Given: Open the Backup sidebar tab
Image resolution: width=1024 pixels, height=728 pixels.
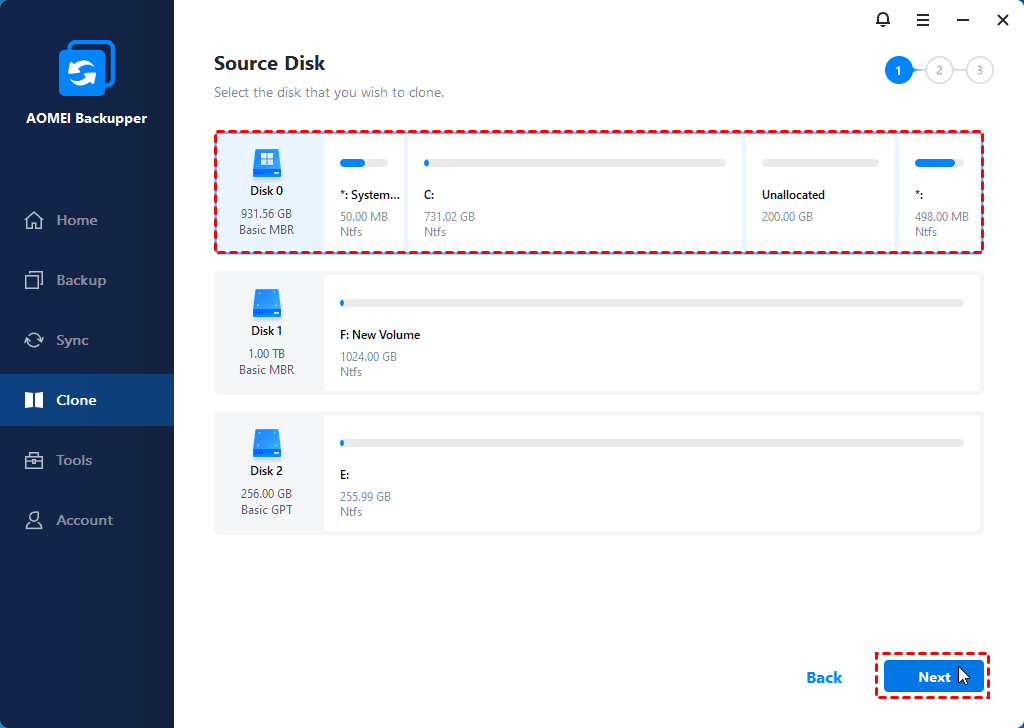Looking at the screenshot, I should pyautogui.click(x=80, y=280).
